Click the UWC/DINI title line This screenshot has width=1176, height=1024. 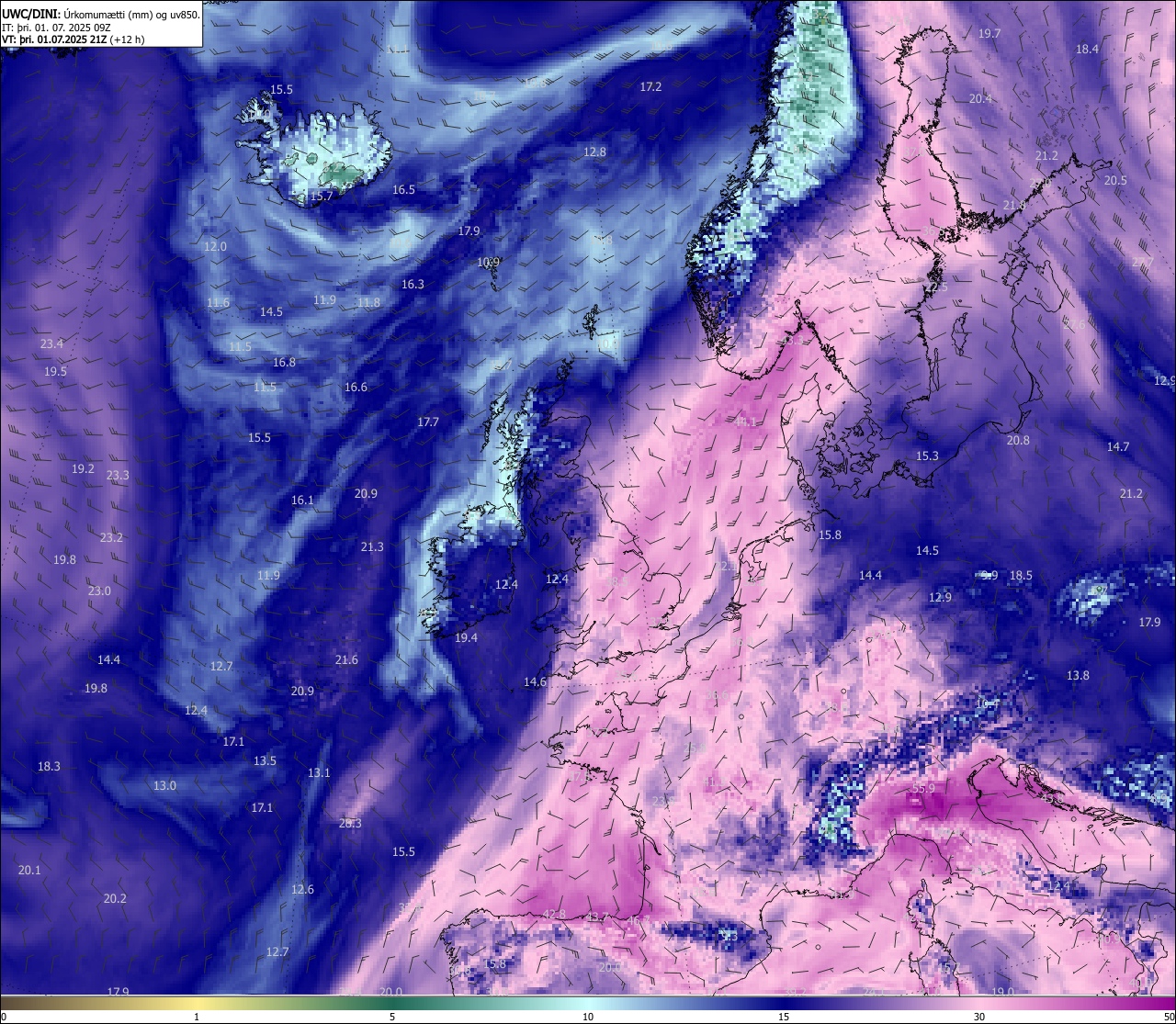pos(100,14)
